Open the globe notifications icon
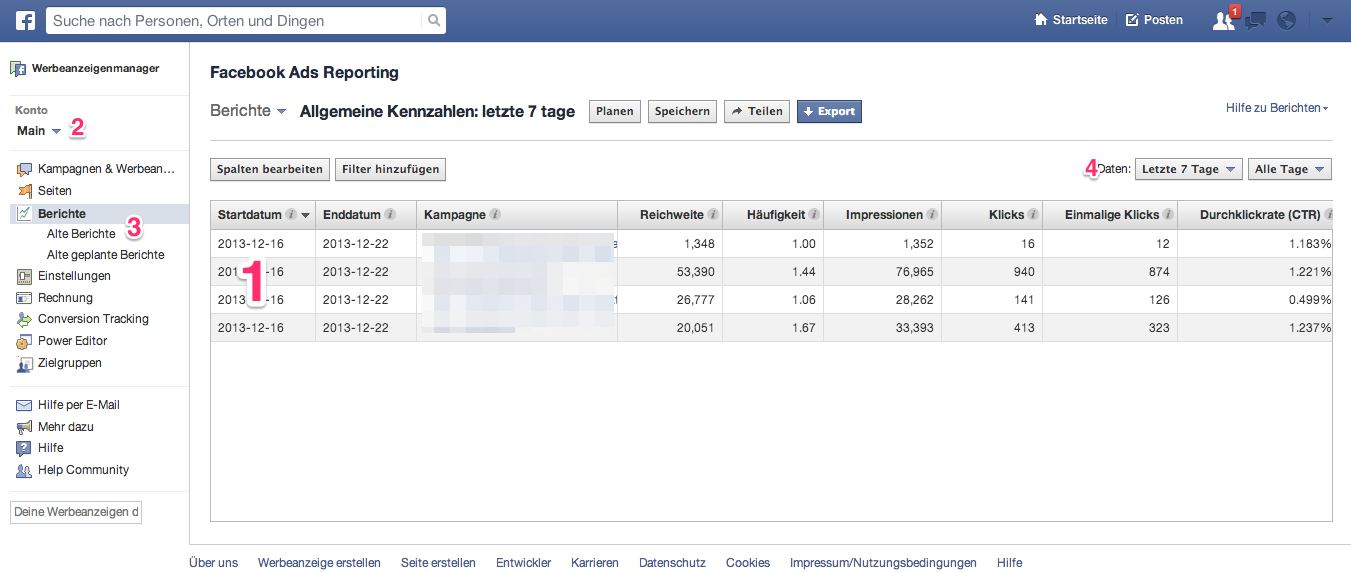Viewport: 1351px width, 573px height. click(1286, 20)
